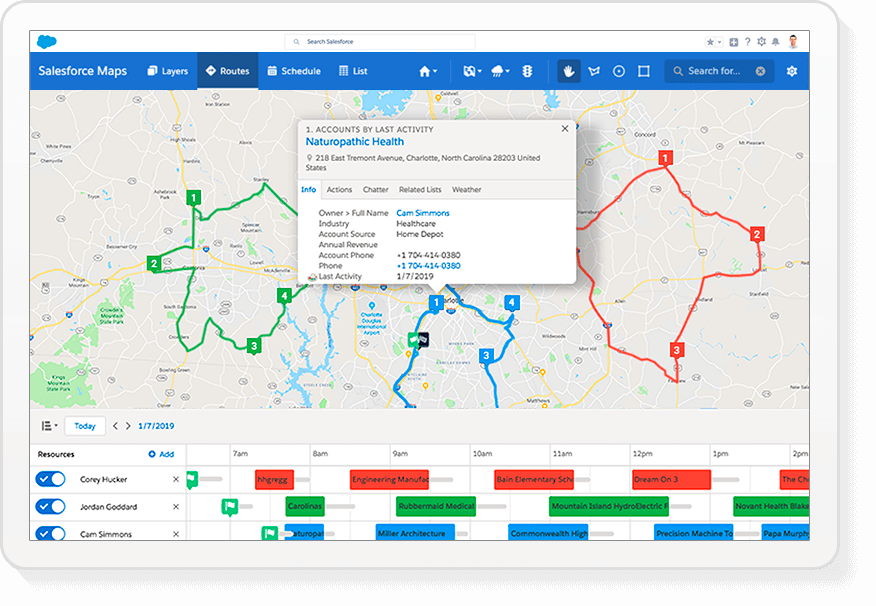The height and width of the screenshot is (606, 876).
Task: Go to next day arrow
Action: point(128,426)
